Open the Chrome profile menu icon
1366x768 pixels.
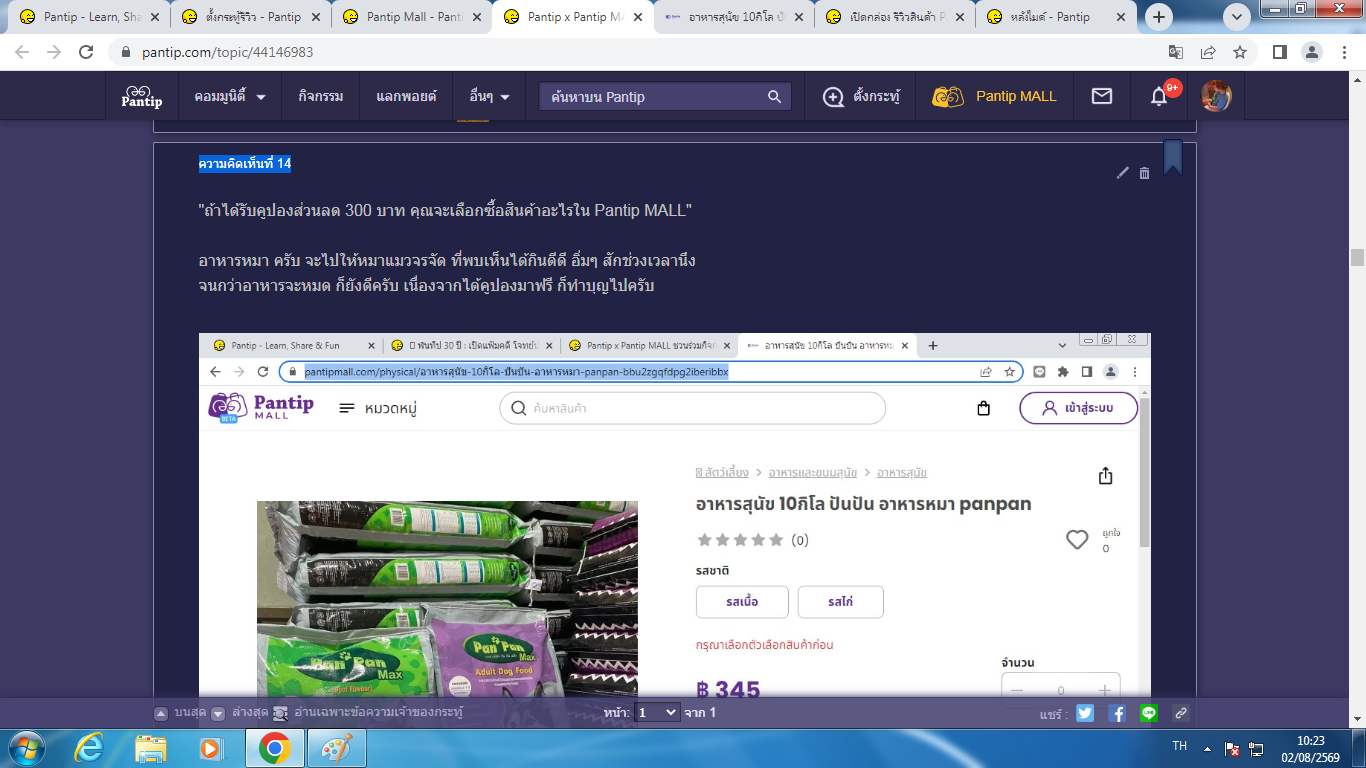(x=1310, y=52)
